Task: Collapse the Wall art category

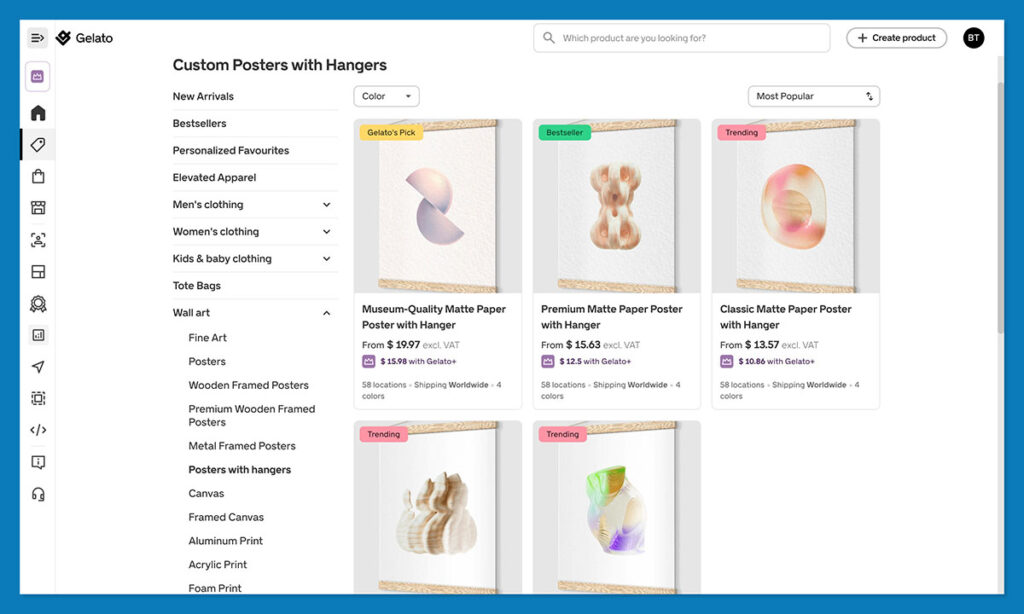Action: tap(326, 313)
